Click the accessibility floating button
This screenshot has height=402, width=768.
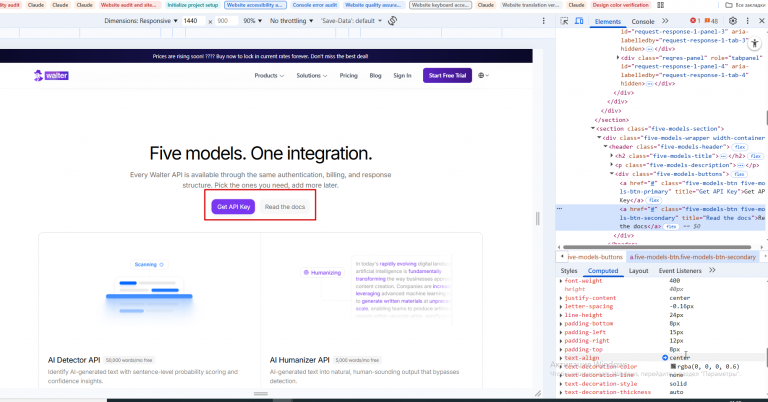tap(755, 44)
